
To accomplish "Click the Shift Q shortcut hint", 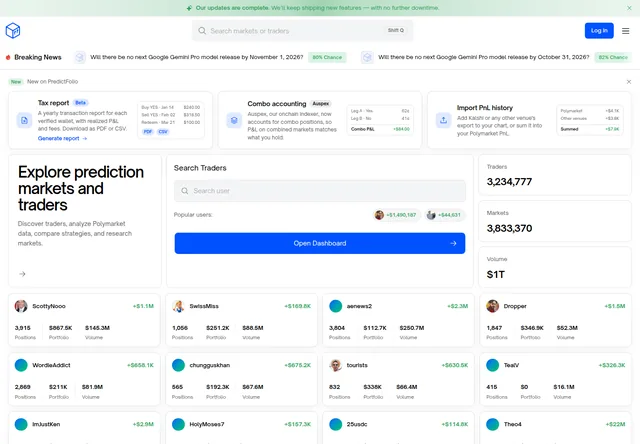I will [x=396, y=31].
